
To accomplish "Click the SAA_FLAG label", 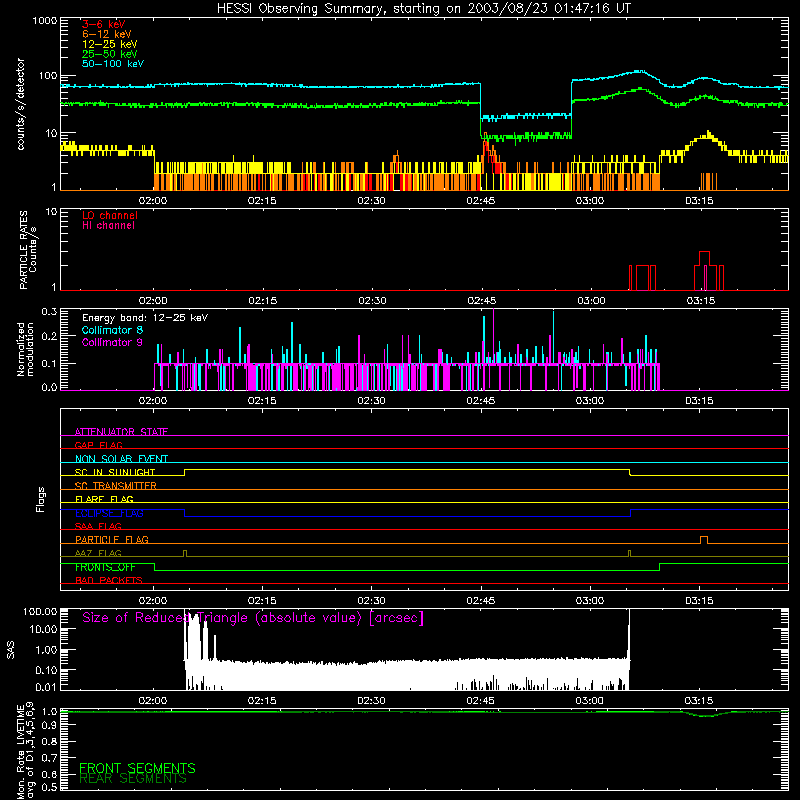I will coord(98,526).
